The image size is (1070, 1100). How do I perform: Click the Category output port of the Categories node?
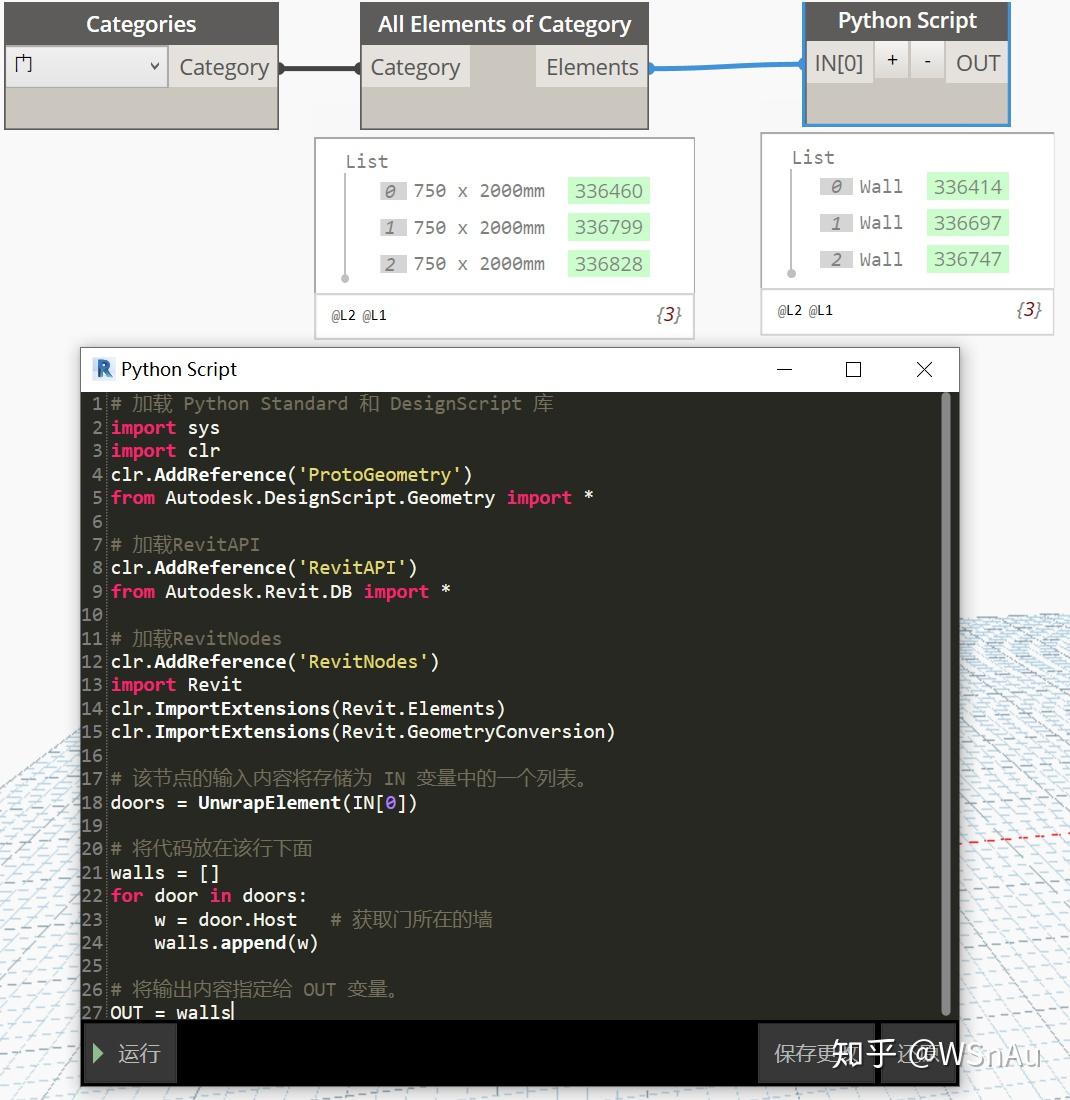tap(223, 67)
